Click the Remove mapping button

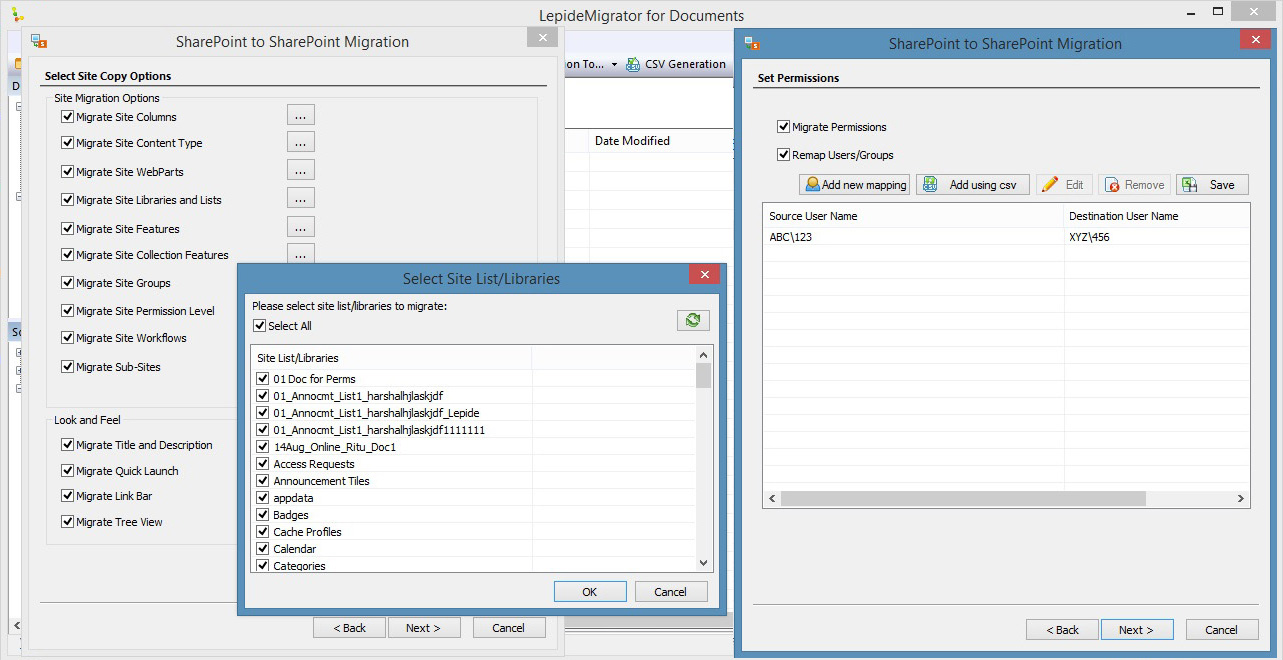1134,185
